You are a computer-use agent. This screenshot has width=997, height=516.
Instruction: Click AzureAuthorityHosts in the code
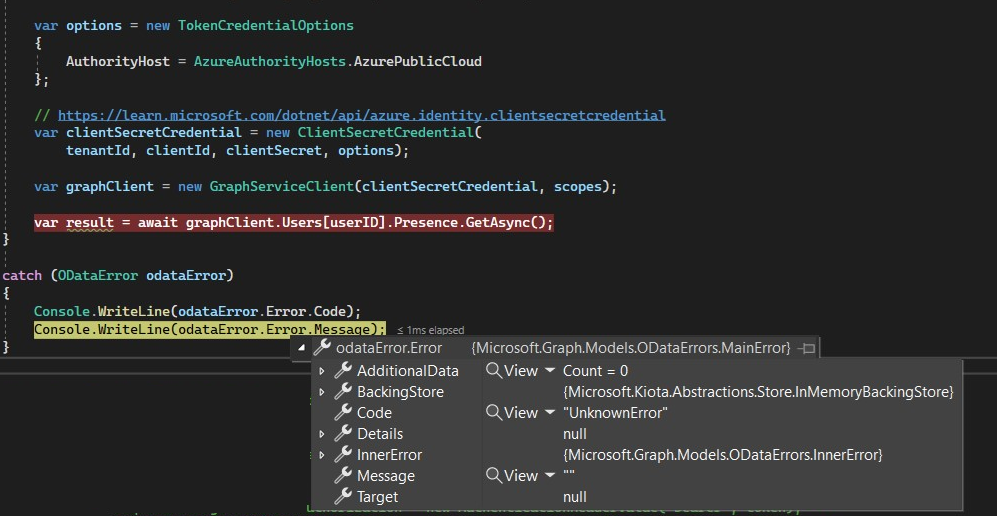[x=270, y=62]
